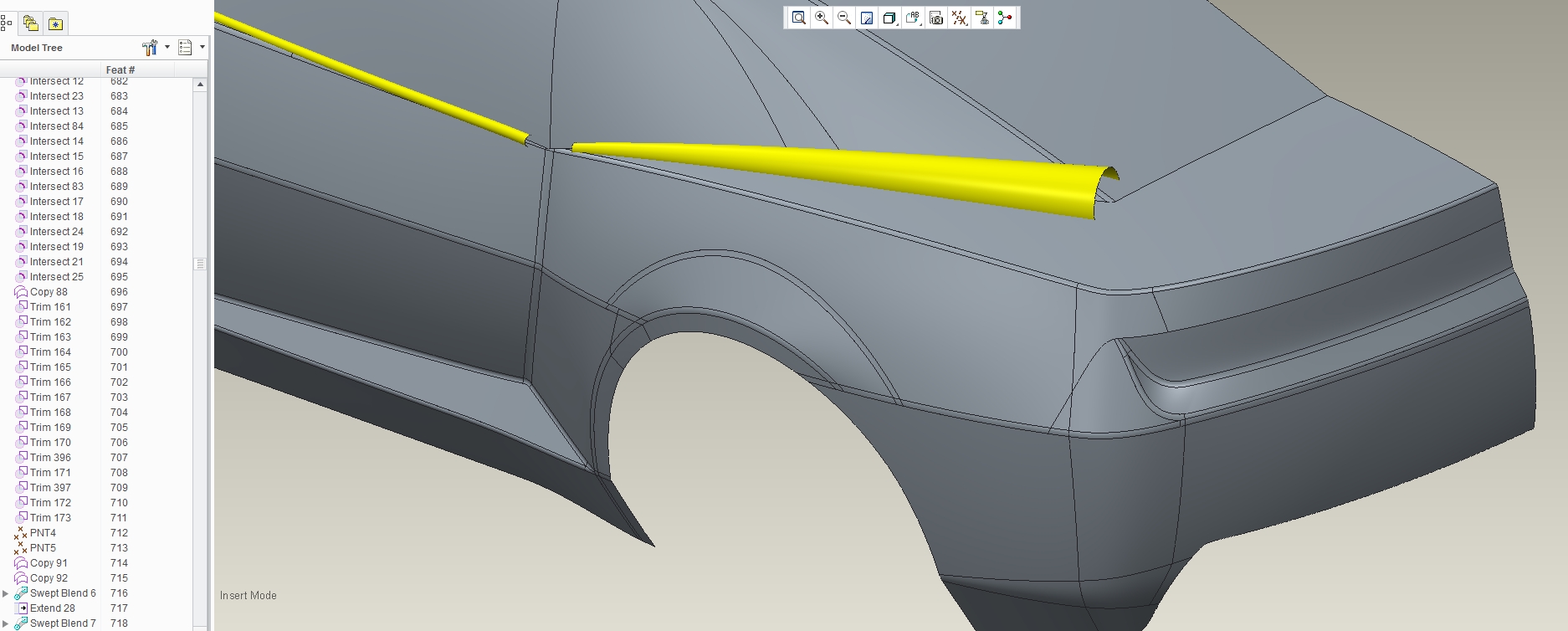Select the Intersect 83 feature
1568x631 pixels.
(57, 187)
